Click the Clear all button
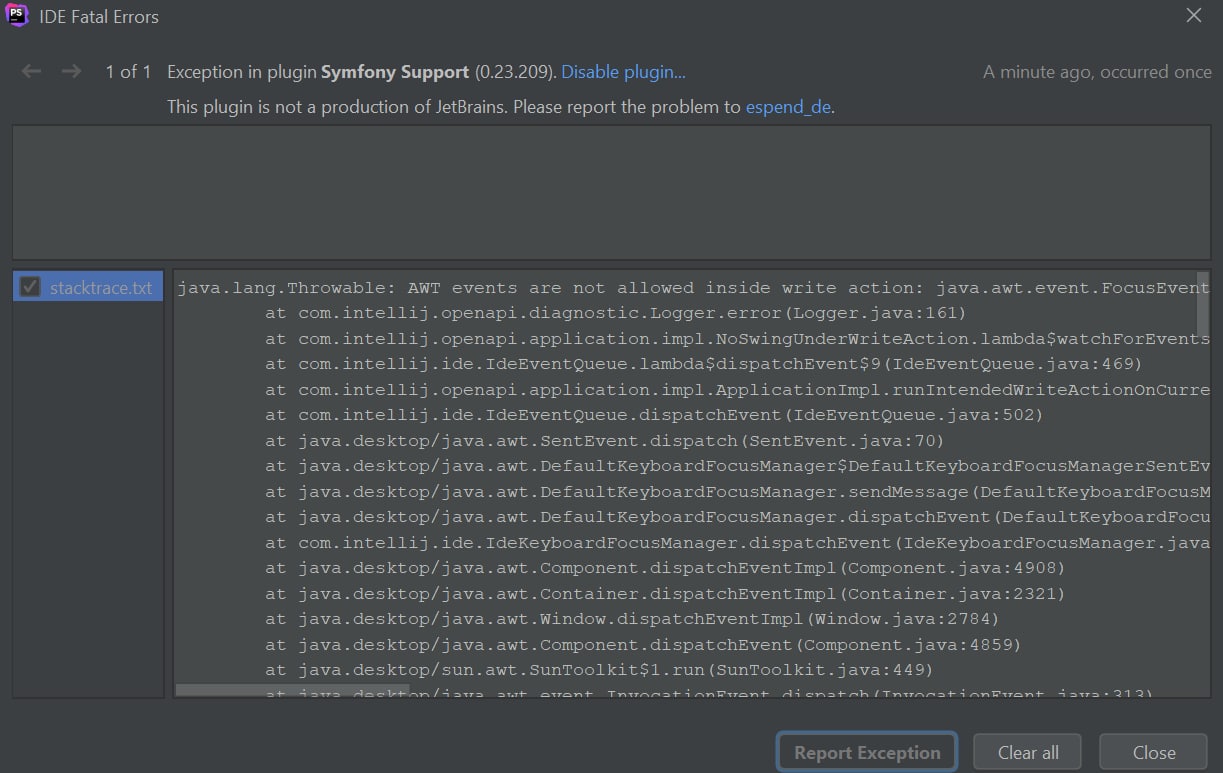Screen dimensions: 1223x773 point(1027,752)
